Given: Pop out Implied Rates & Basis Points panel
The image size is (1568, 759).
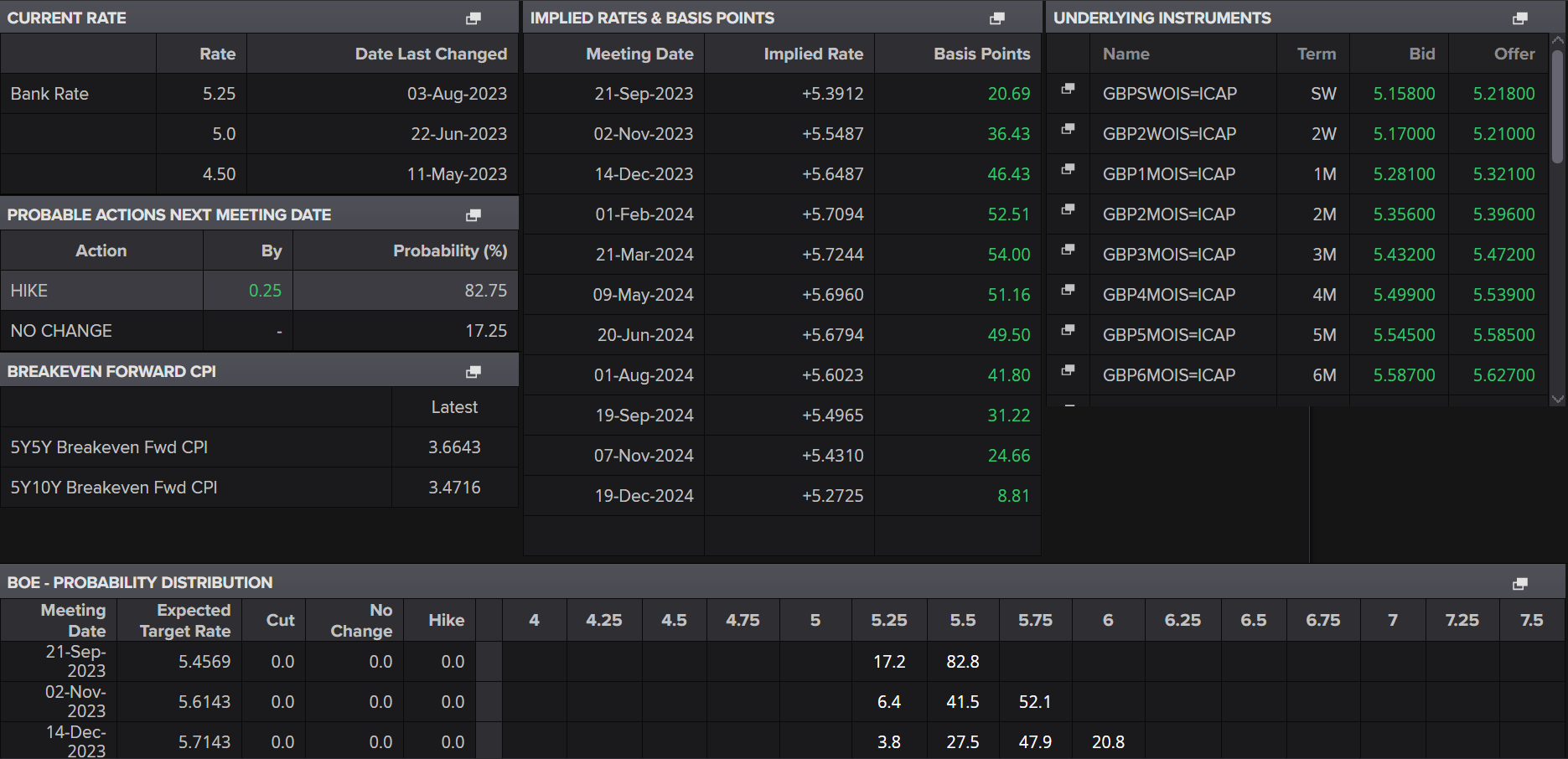Looking at the screenshot, I should point(996,18).
